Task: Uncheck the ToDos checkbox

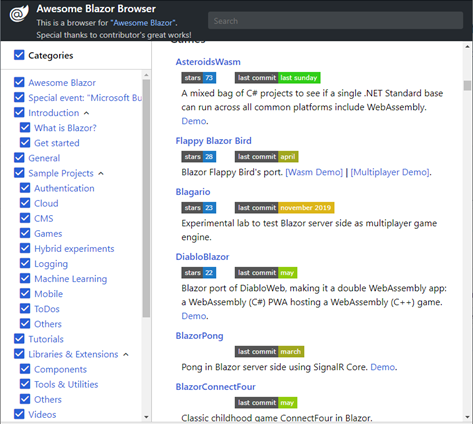Action: 25,309
